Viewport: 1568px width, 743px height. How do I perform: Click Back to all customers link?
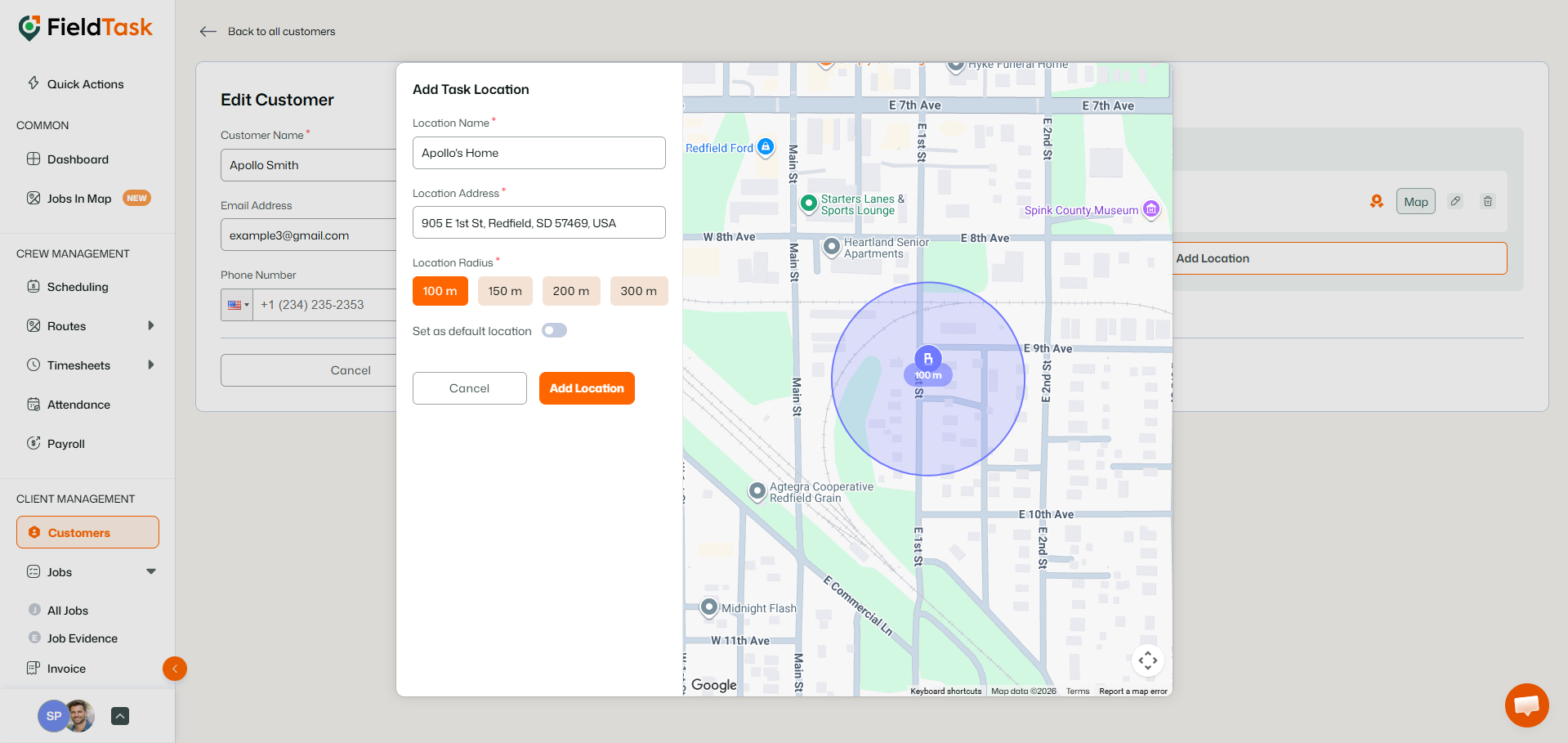pyautogui.click(x=281, y=31)
